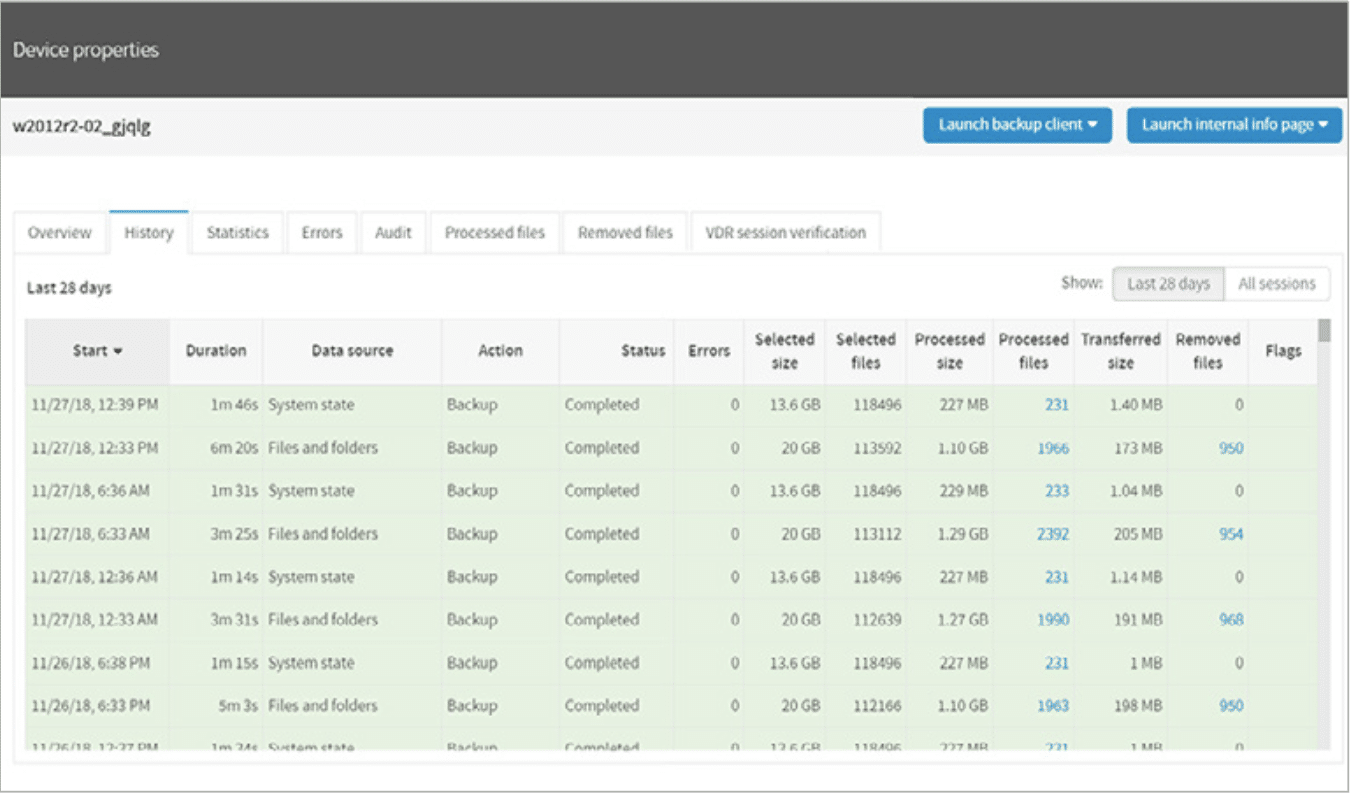Viewport: 1358px width, 802px height.
Task: Switch to the Removed files tab
Action: click(x=624, y=233)
